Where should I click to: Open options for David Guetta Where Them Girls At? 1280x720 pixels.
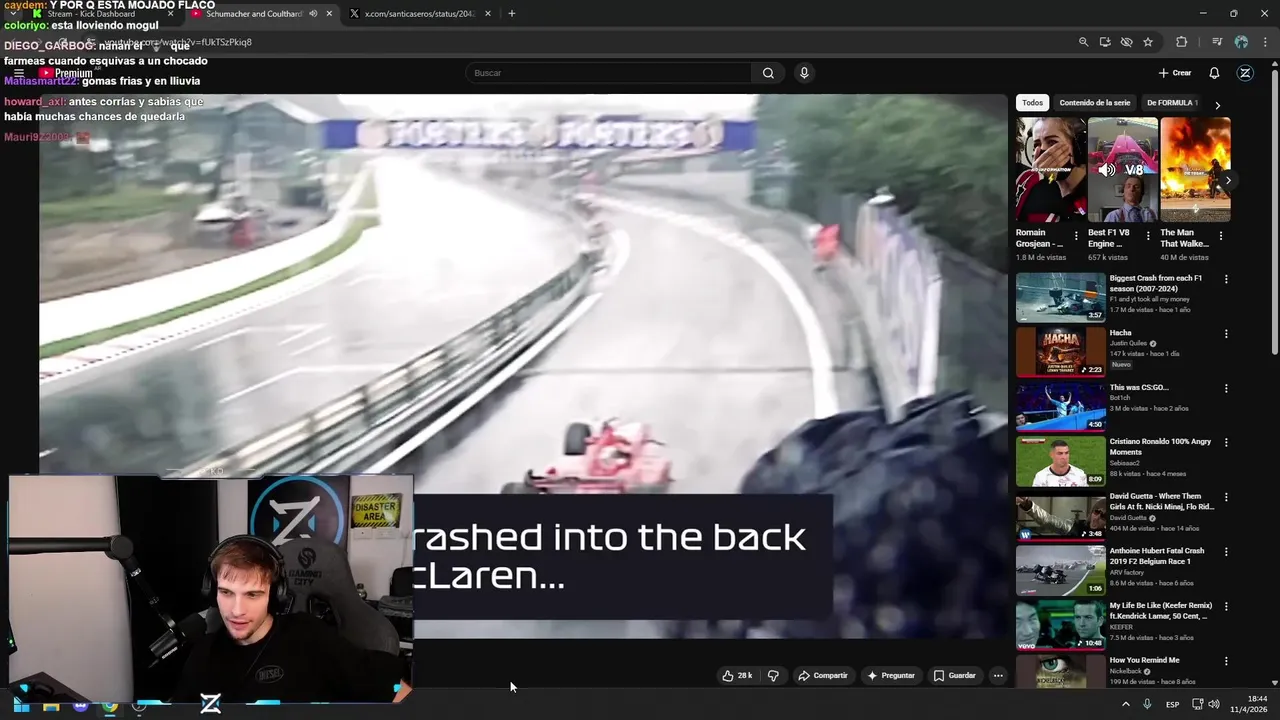[1226, 497]
